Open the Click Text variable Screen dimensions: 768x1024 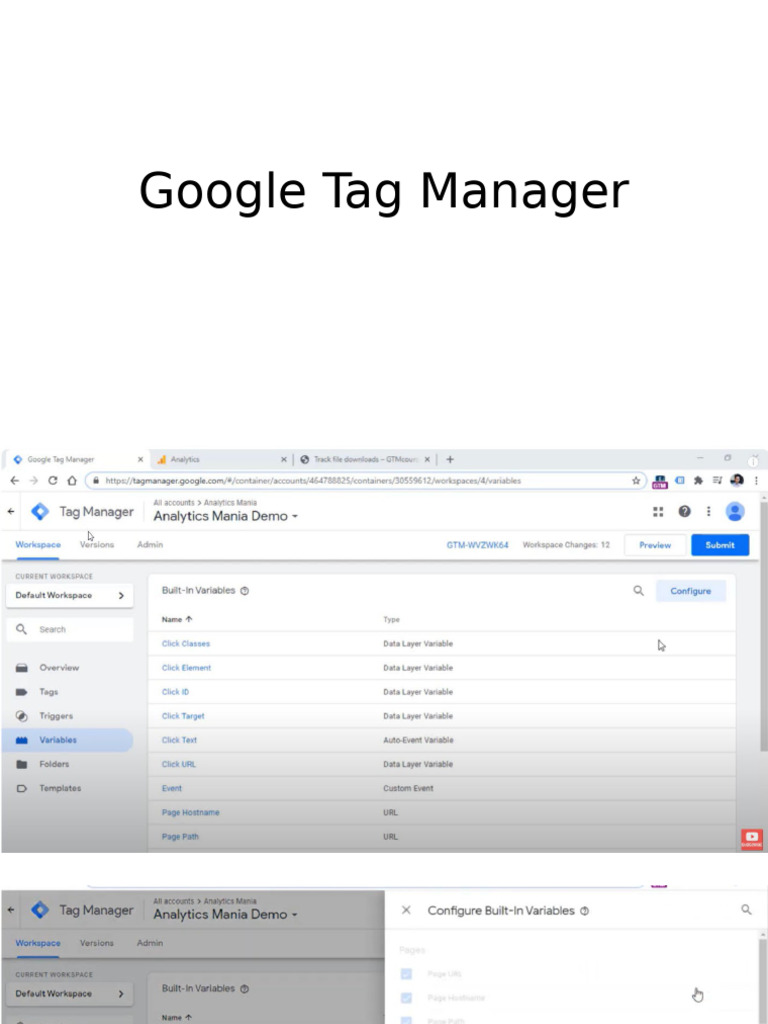tap(179, 740)
